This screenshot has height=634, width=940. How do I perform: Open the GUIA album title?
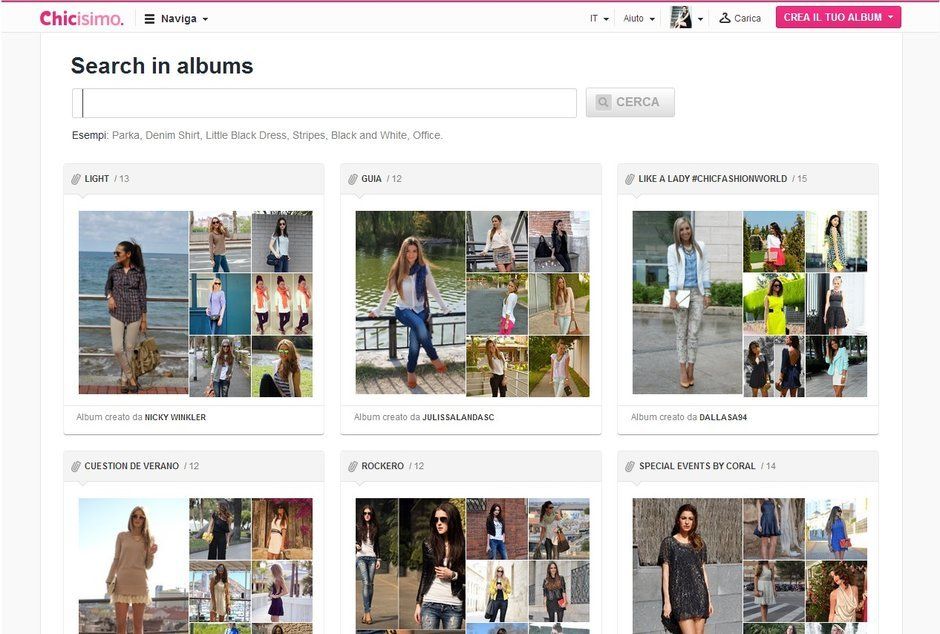click(371, 179)
